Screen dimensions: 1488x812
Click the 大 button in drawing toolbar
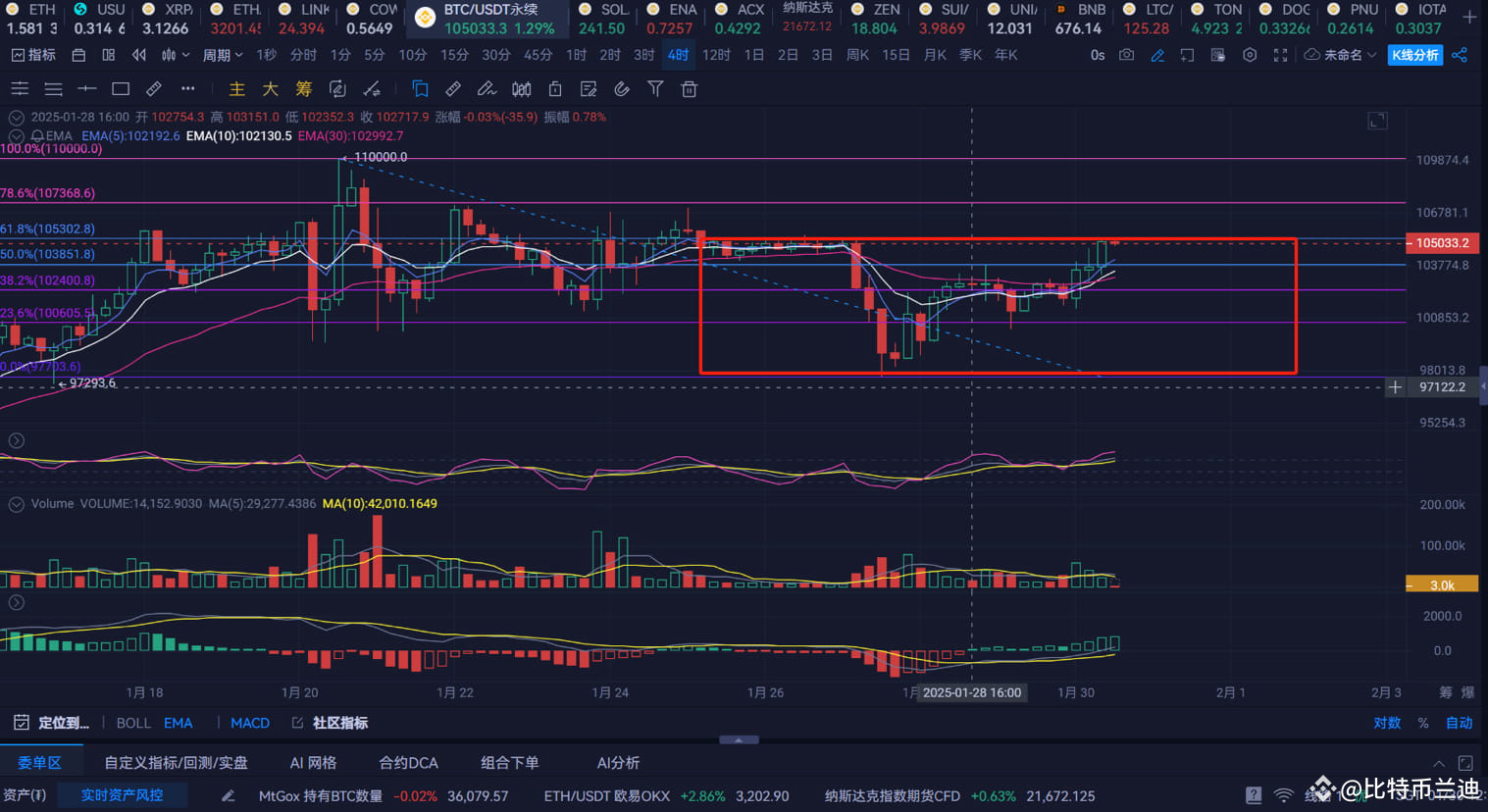(270, 89)
